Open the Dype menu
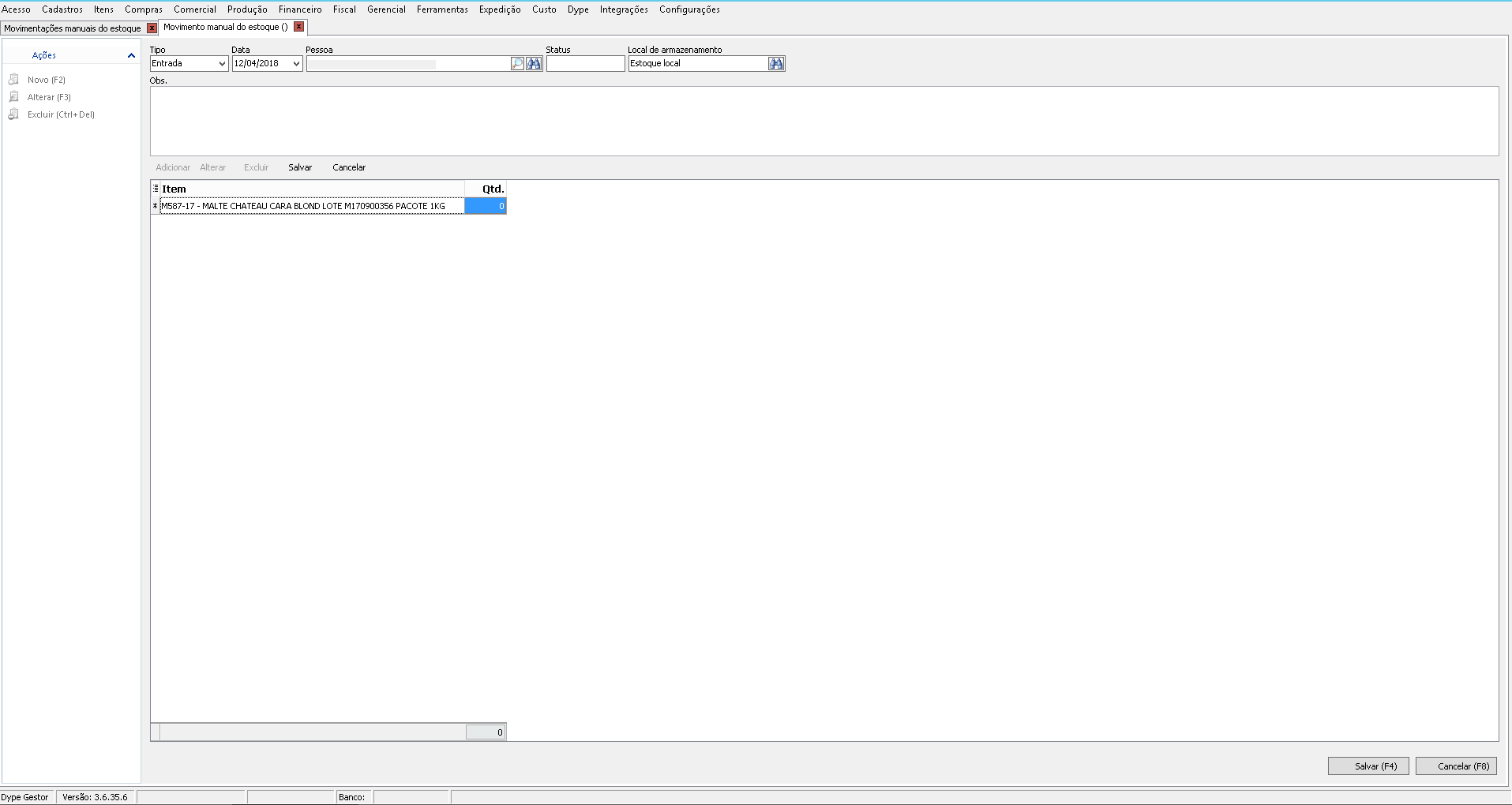This screenshot has width=1512, height=805. point(578,9)
